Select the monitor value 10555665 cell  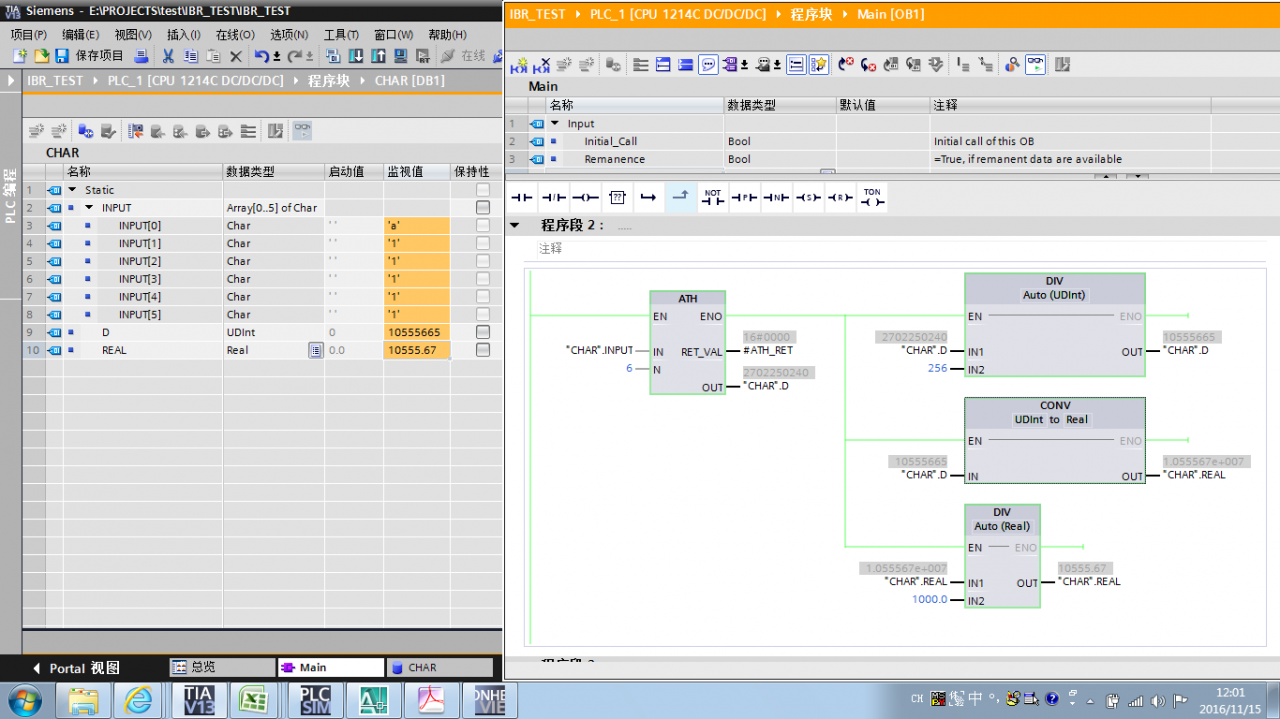tap(416, 332)
